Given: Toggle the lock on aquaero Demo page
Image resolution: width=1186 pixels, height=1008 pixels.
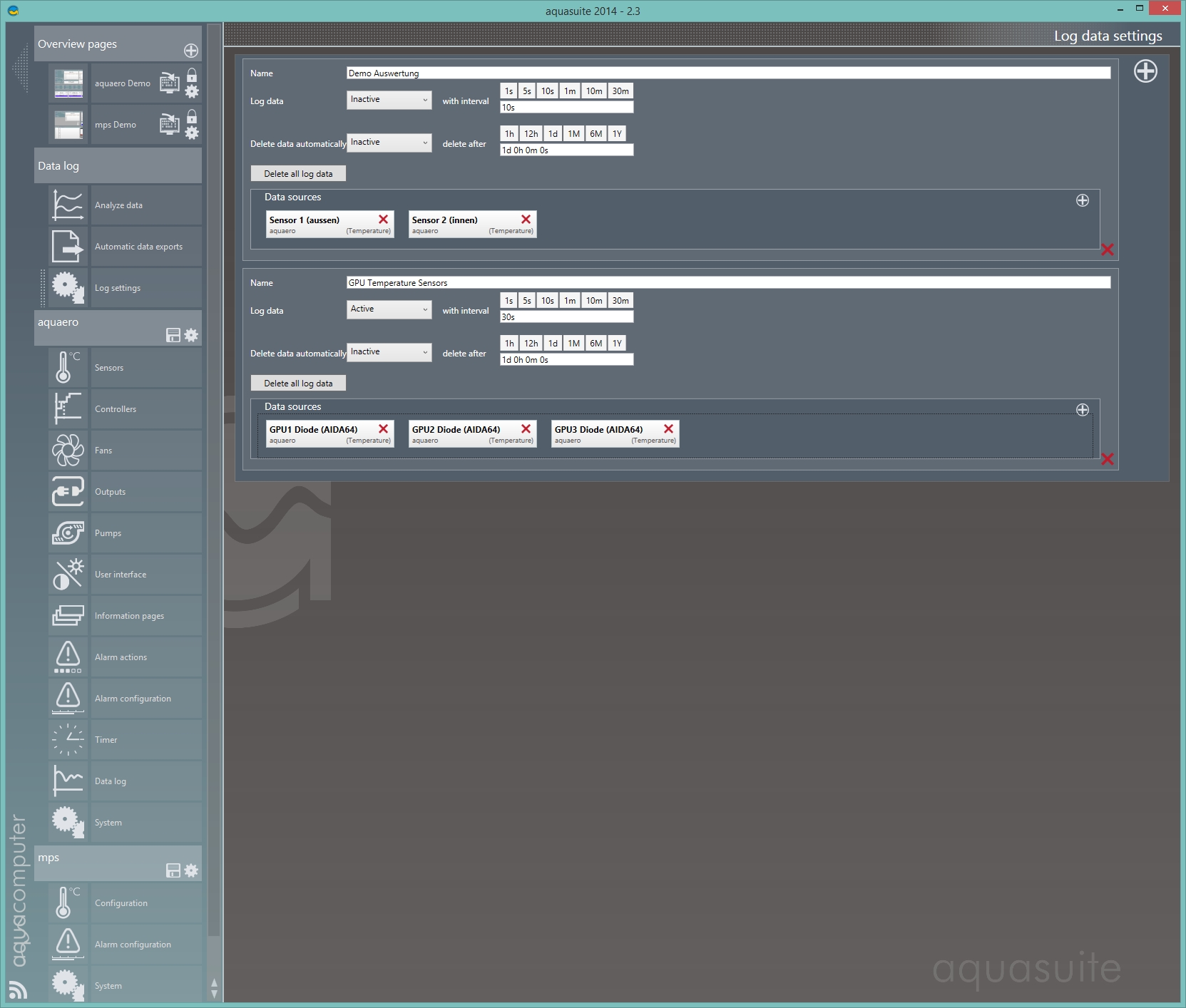Looking at the screenshot, I should tap(192, 75).
